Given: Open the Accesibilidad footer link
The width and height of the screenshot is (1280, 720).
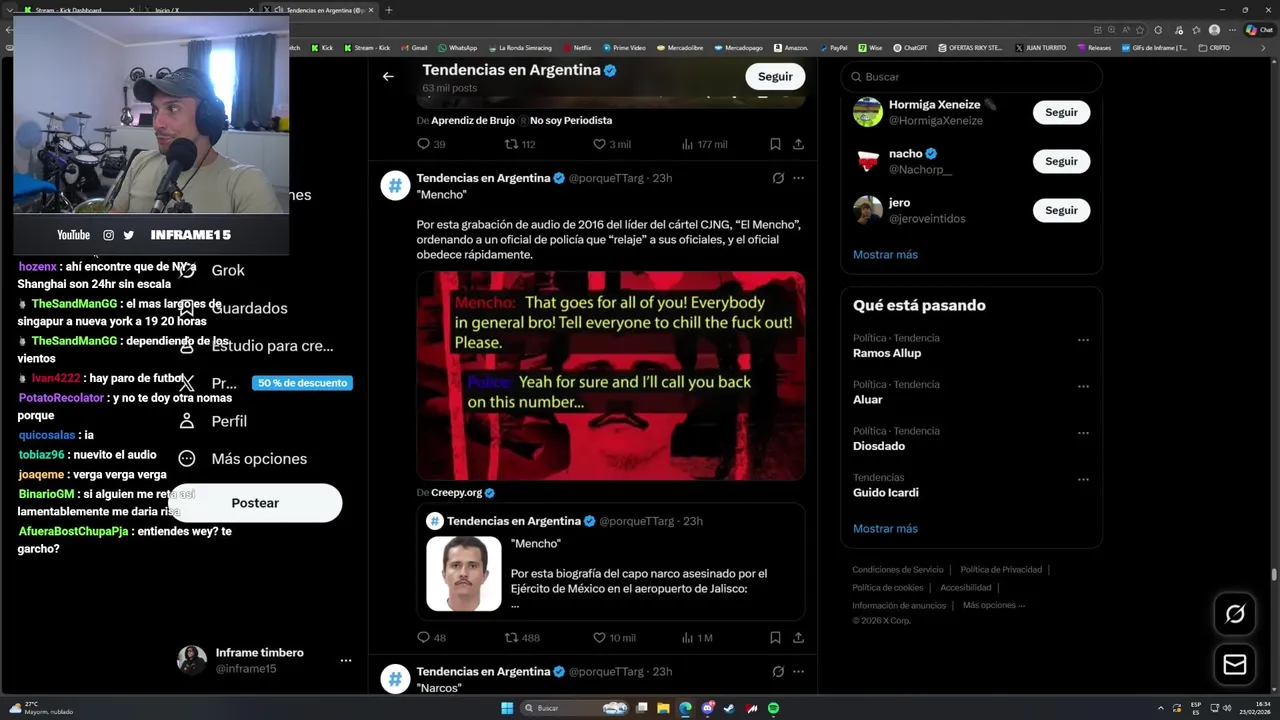Looking at the screenshot, I should click(x=966, y=587).
